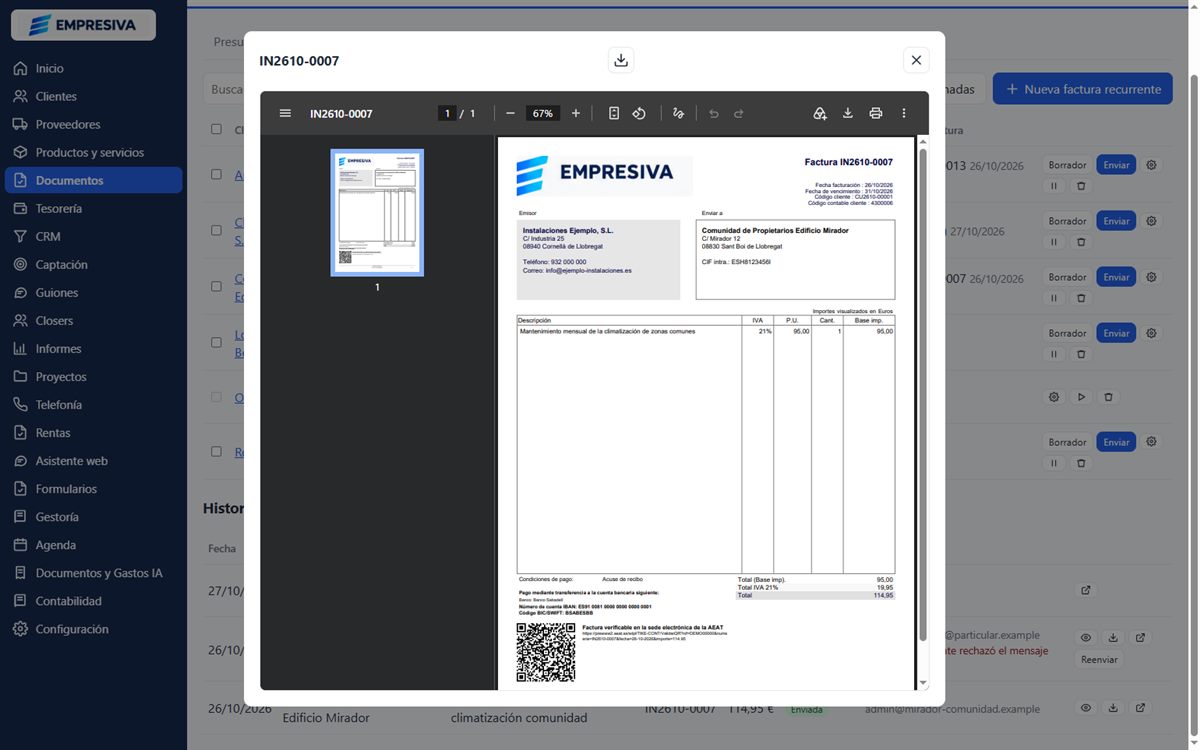Edit the PDF page number field
Viewport: 1200px width, 750px height.
click(447, 113)
